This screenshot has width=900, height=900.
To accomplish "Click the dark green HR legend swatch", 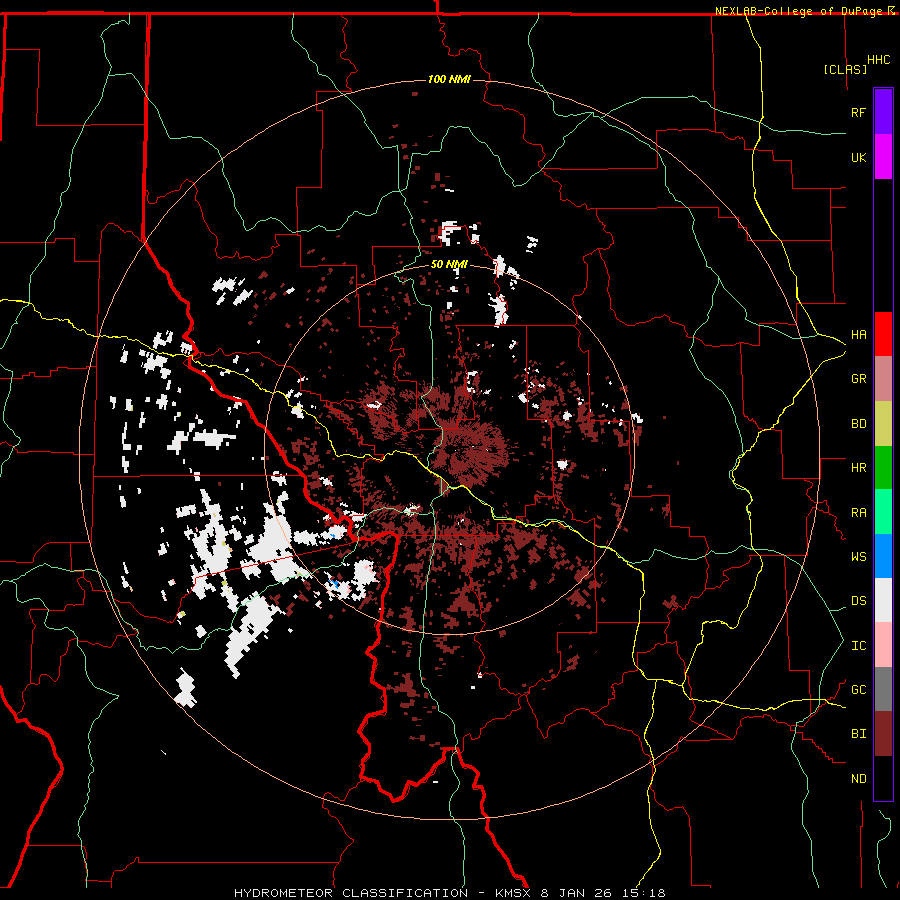I will pyautogui.click(x=883, y=468).
